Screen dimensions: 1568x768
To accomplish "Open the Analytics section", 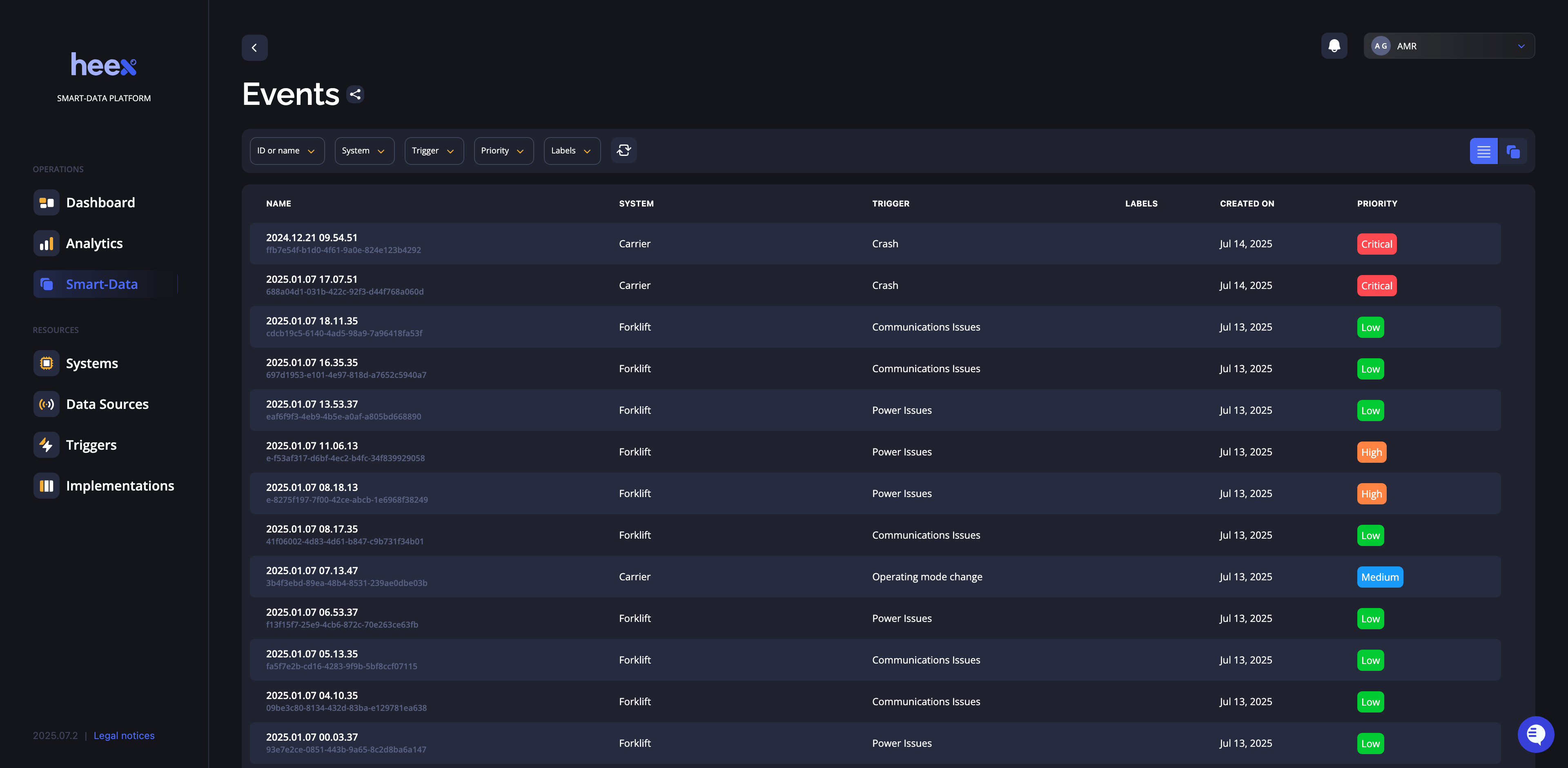I will point(94,243).
